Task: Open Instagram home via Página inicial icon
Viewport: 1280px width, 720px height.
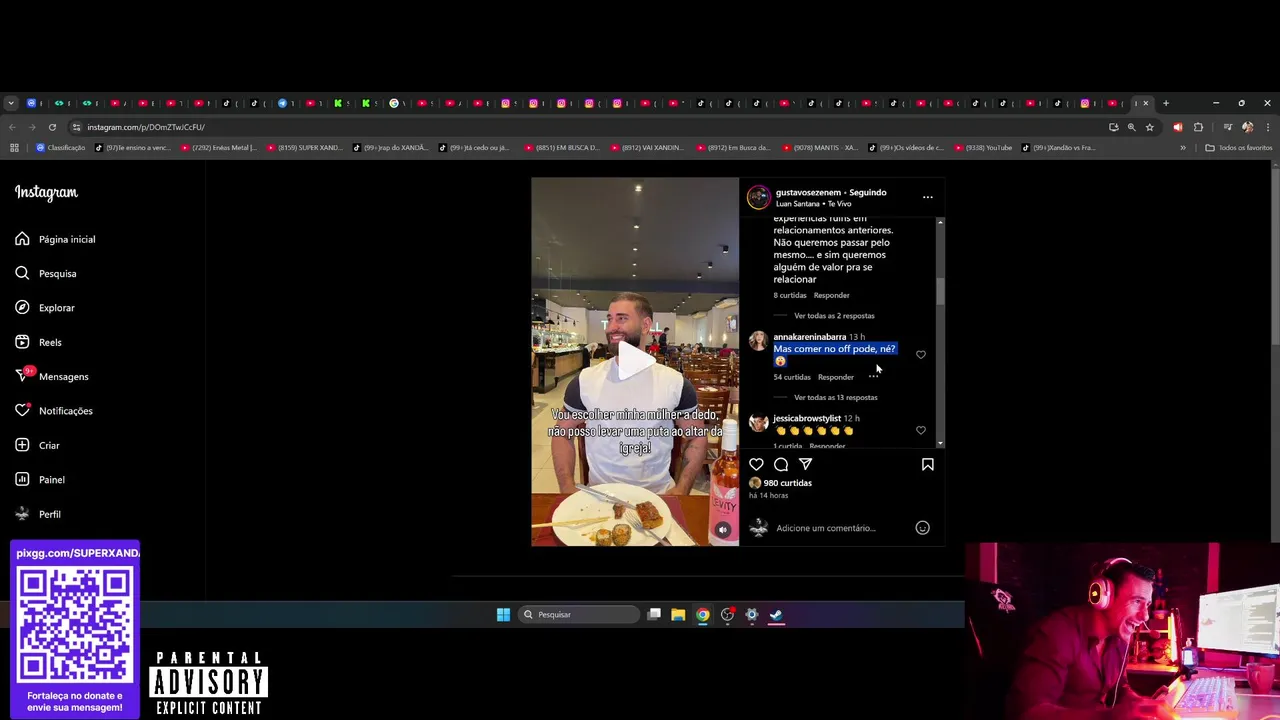Action: point(22,239)
